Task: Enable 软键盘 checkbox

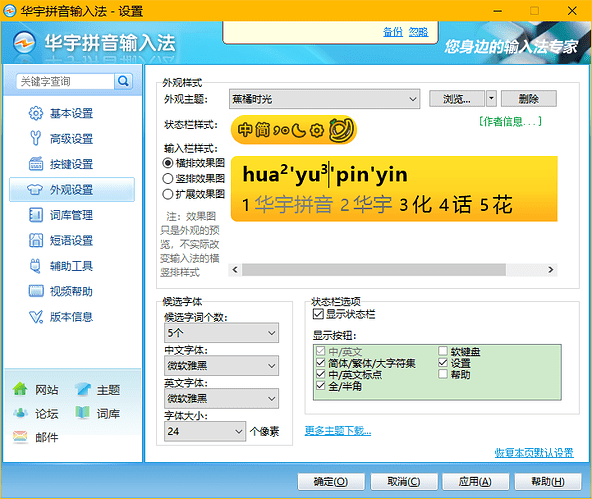Action: point(443,351)
